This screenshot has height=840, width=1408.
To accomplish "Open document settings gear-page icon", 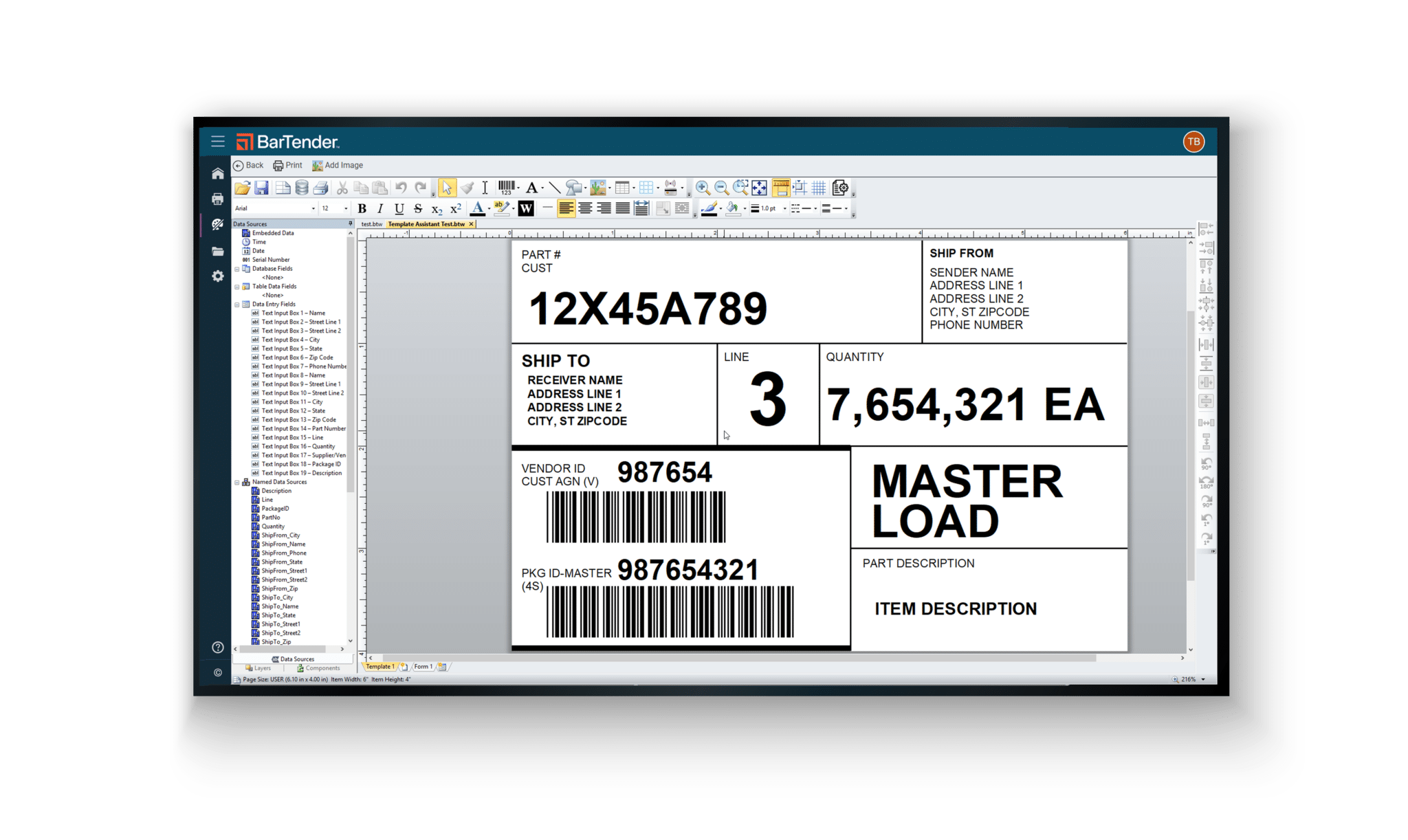I will tap(839, 188).
